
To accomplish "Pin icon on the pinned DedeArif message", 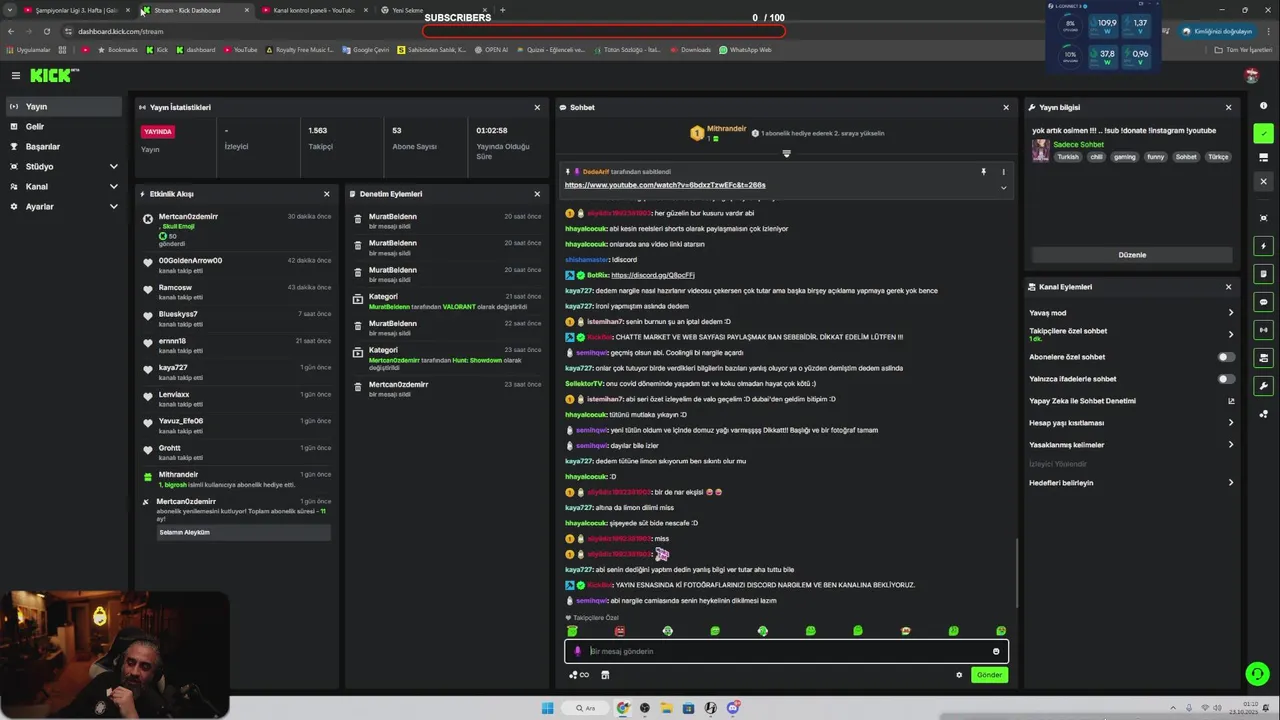I will (x=983, y=172).
